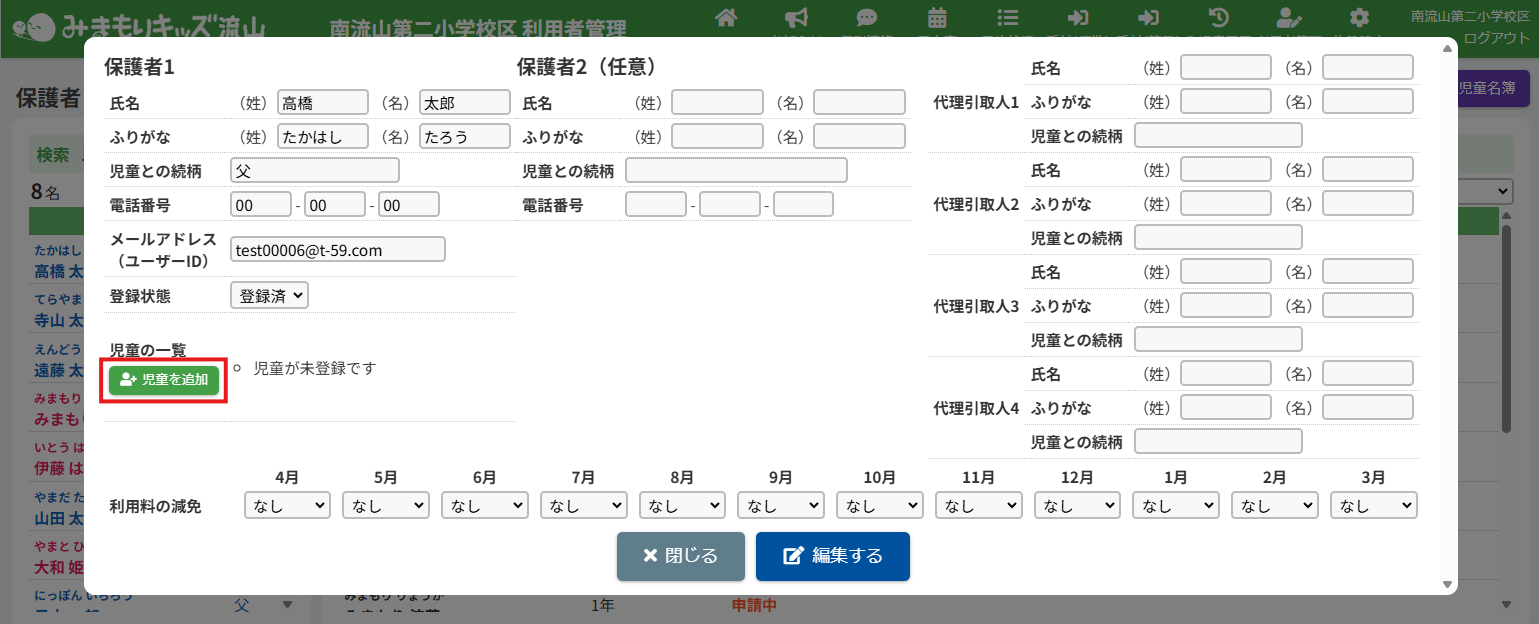
Task: Click the modal scrollbar down arrow
Action: [x=1447, y=584]
